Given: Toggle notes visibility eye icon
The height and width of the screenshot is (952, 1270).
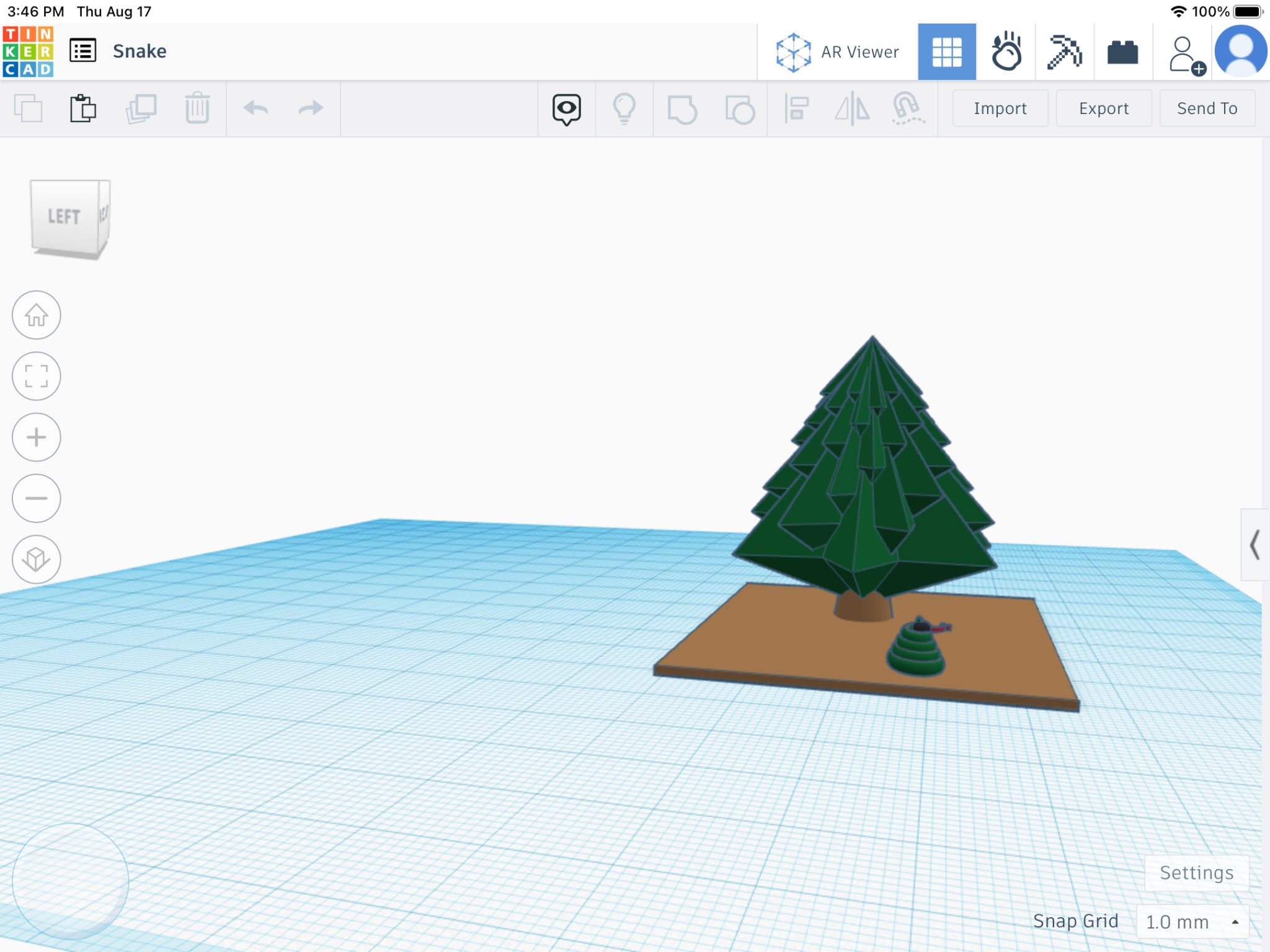Looking at the screenshot, I should coord(566,108).
